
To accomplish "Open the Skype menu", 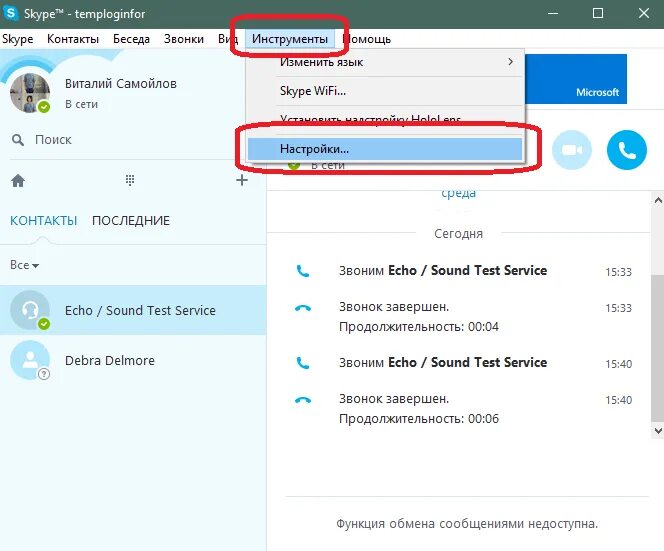I will tap(17, 39).
